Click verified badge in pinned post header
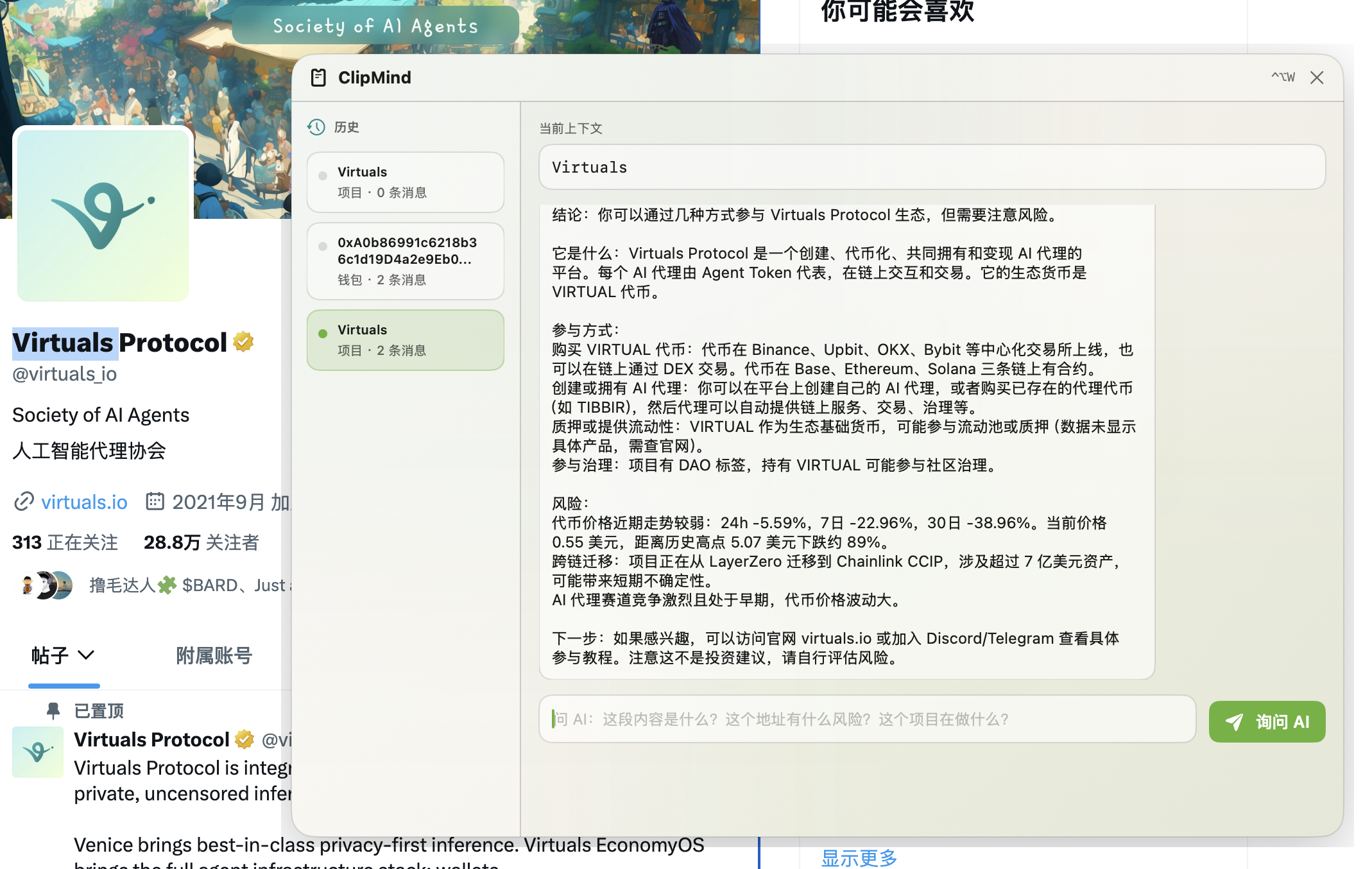Image resolution: width=1372 pixels, height=869 pixels. tap(244, 739)
